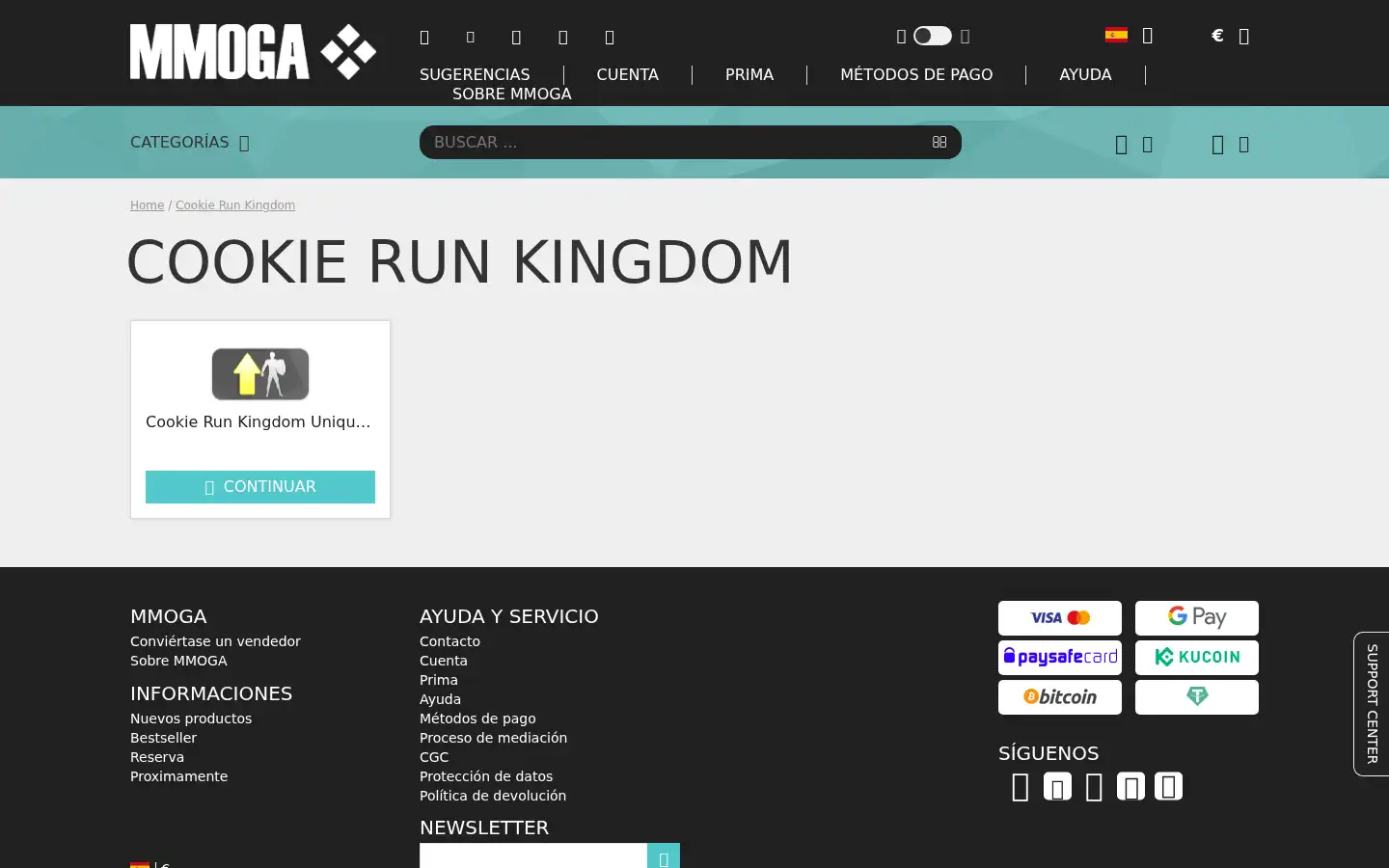
Task: Open the footer Métodos de pago link
Action: click(477, 719)
